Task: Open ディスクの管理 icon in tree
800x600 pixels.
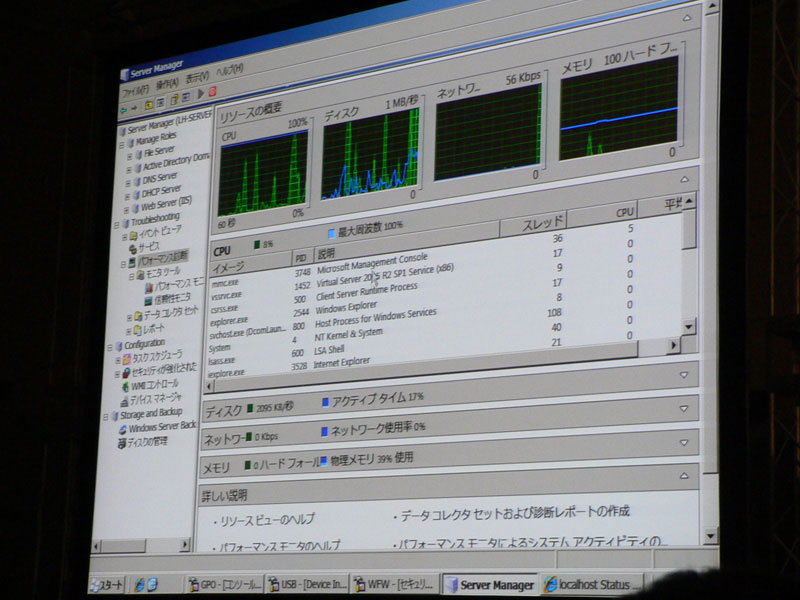Action: 121,444
